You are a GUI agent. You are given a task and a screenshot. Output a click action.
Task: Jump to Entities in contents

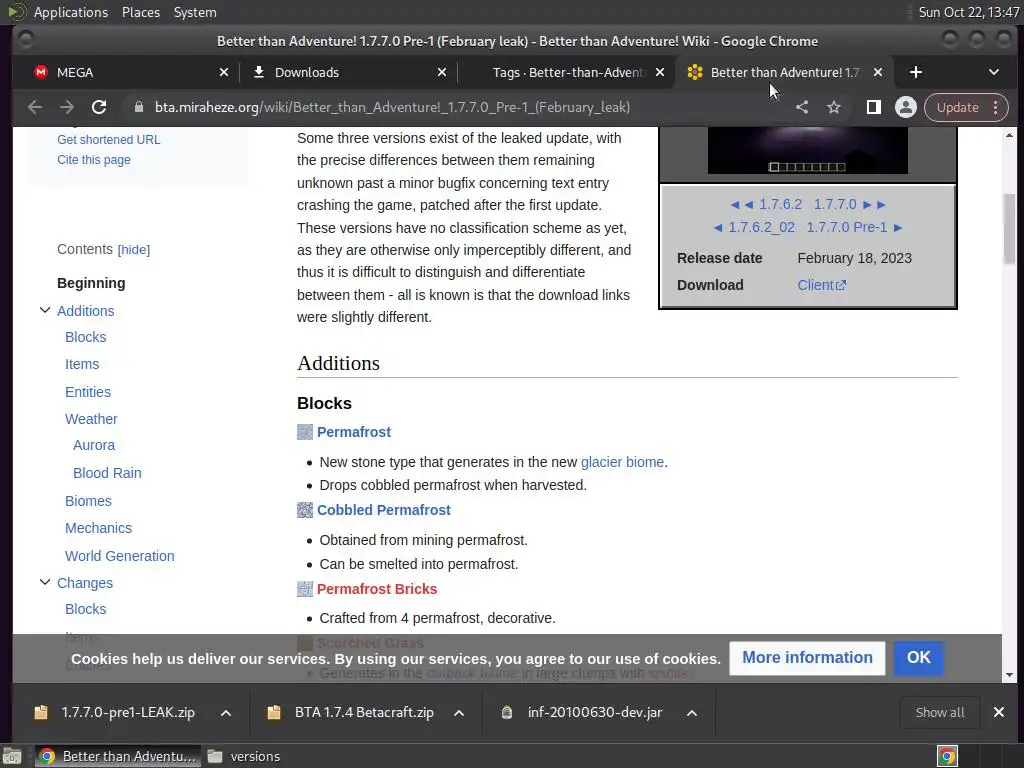point(88,392)
